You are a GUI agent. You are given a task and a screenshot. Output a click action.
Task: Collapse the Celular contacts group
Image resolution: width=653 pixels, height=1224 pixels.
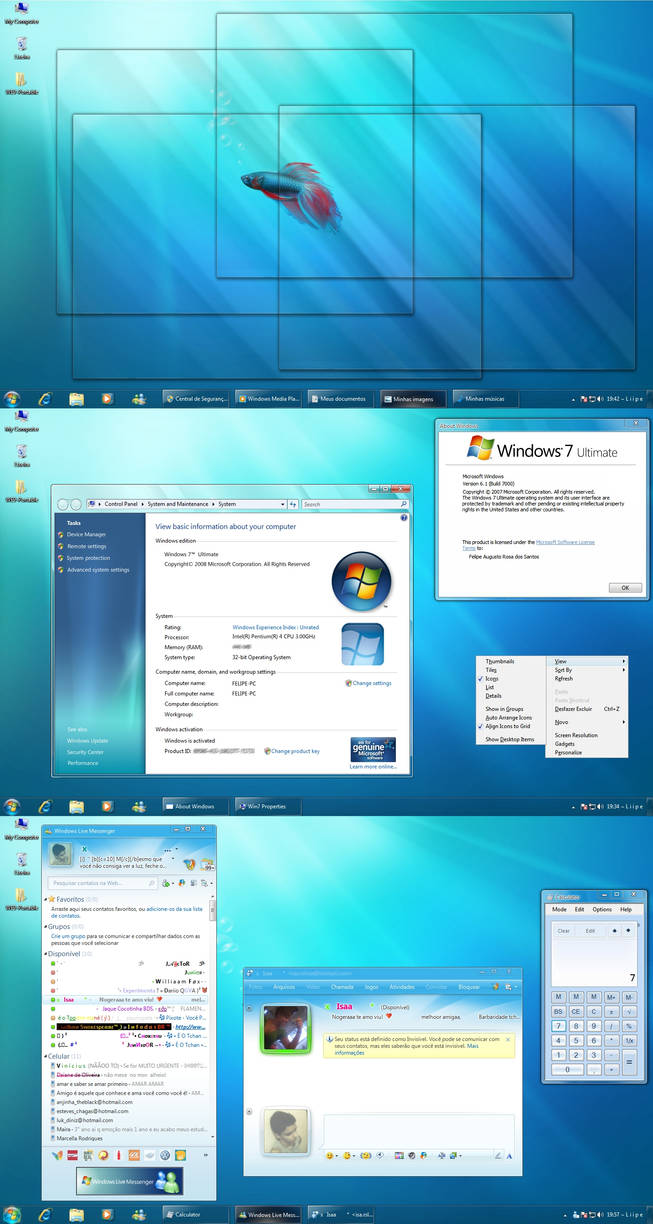coord(46,1056)
